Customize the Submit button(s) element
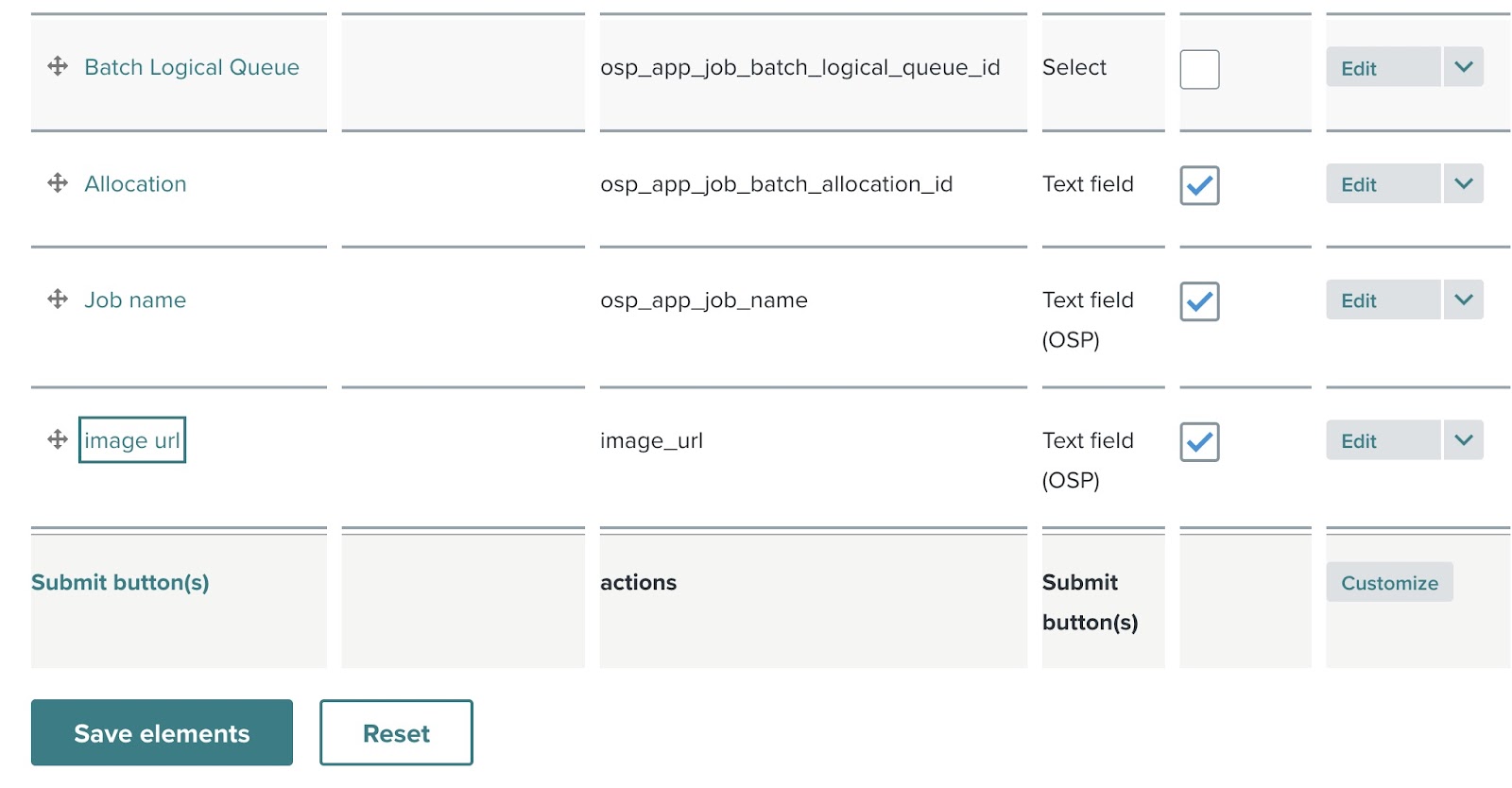This screenshot has height=788, width=1512. click(1389, 583)
